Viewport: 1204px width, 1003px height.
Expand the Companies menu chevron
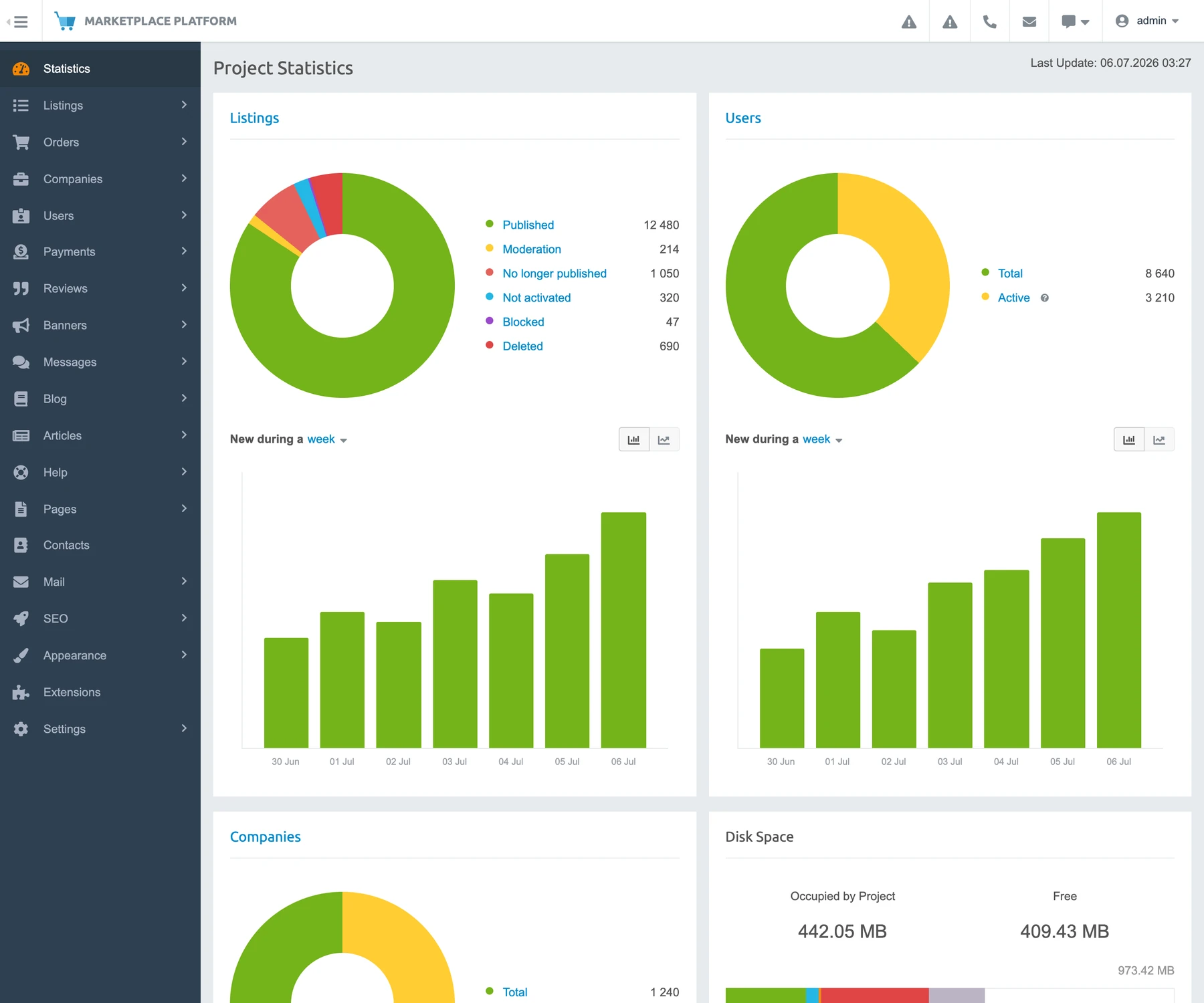pos(184,179)
